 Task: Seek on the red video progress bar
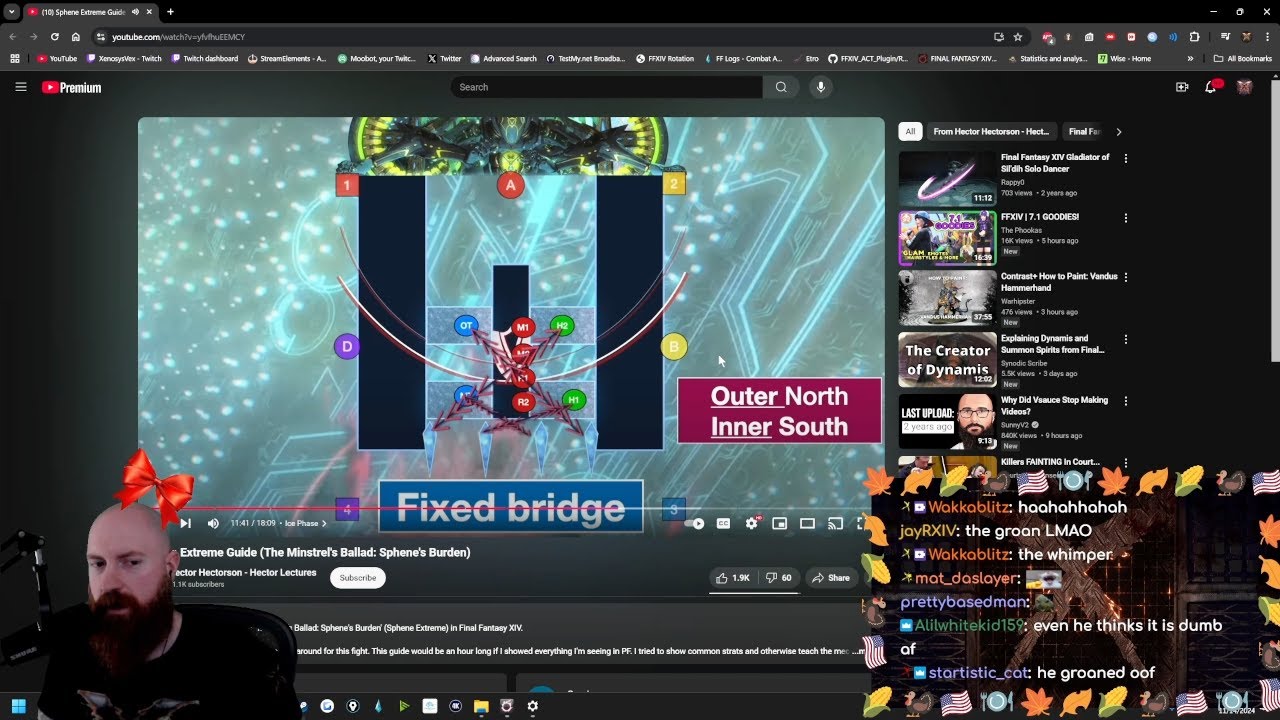click(x=511, y=508)
